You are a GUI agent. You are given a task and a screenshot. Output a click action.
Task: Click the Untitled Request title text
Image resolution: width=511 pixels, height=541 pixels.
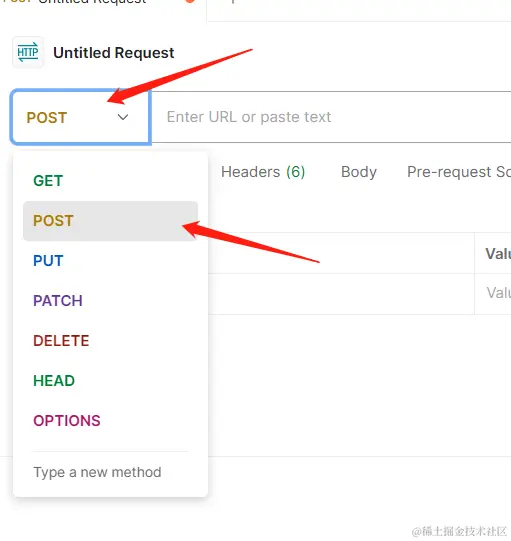(x=114, y=53)
